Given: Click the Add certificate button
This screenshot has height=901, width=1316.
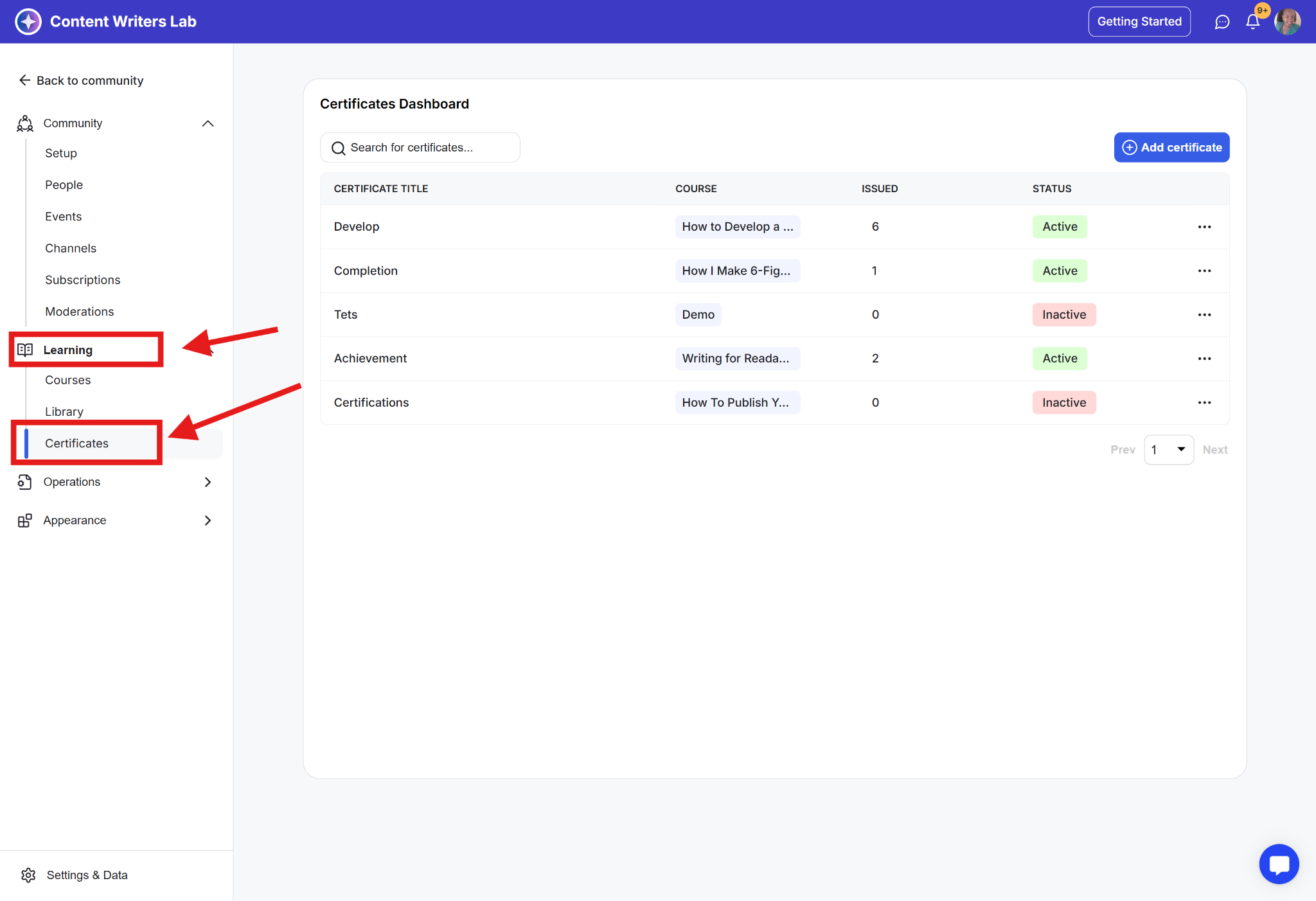Looking at the screenshot, I should [x=1171, y=148].
